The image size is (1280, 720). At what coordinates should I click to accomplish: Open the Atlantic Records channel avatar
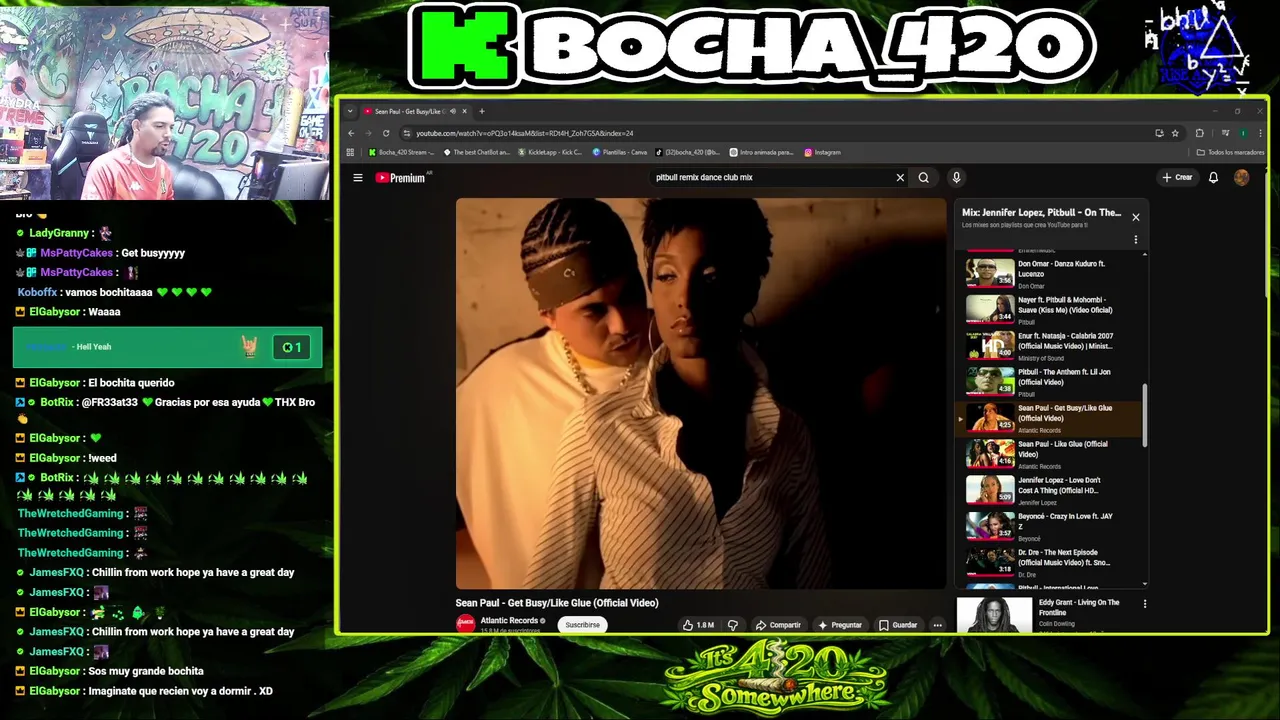coord(465,624)
